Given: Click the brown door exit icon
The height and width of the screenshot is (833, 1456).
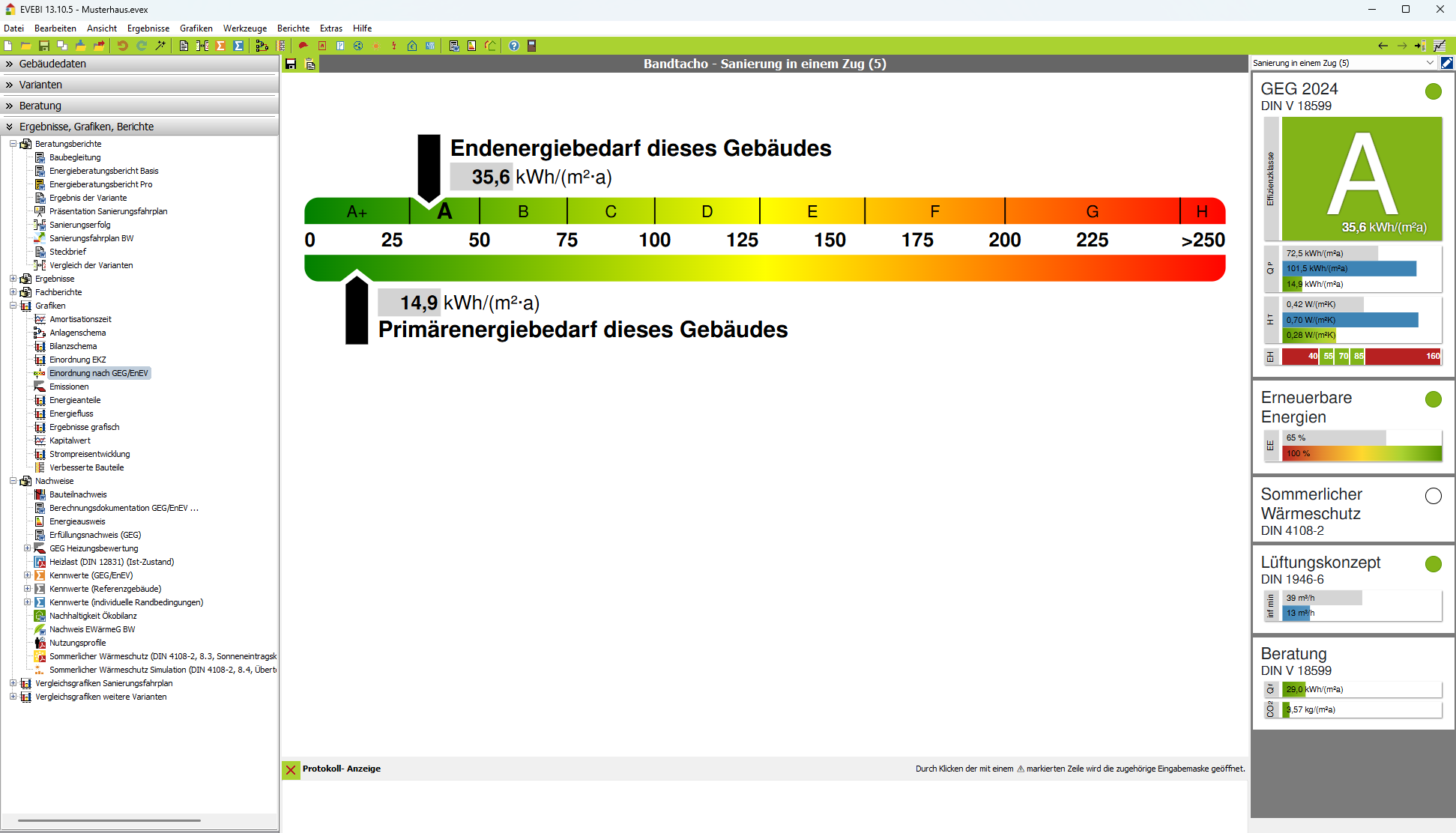Looking at the screenshot, I should [532, 46].
